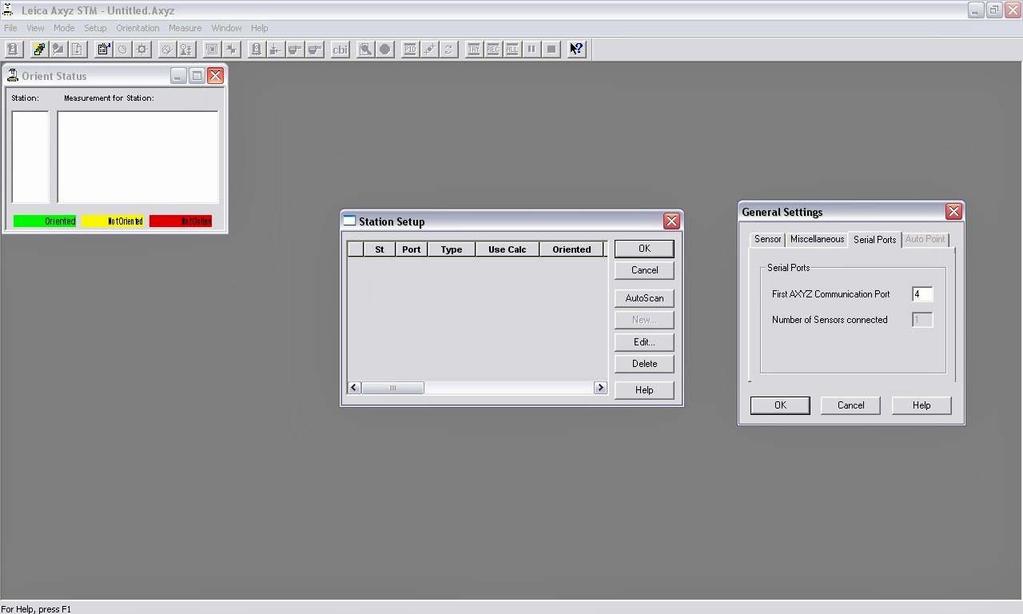Click Help in the General Settings dialog
The height and width of the screenshot is (614, 1023).
click(921, 405)
